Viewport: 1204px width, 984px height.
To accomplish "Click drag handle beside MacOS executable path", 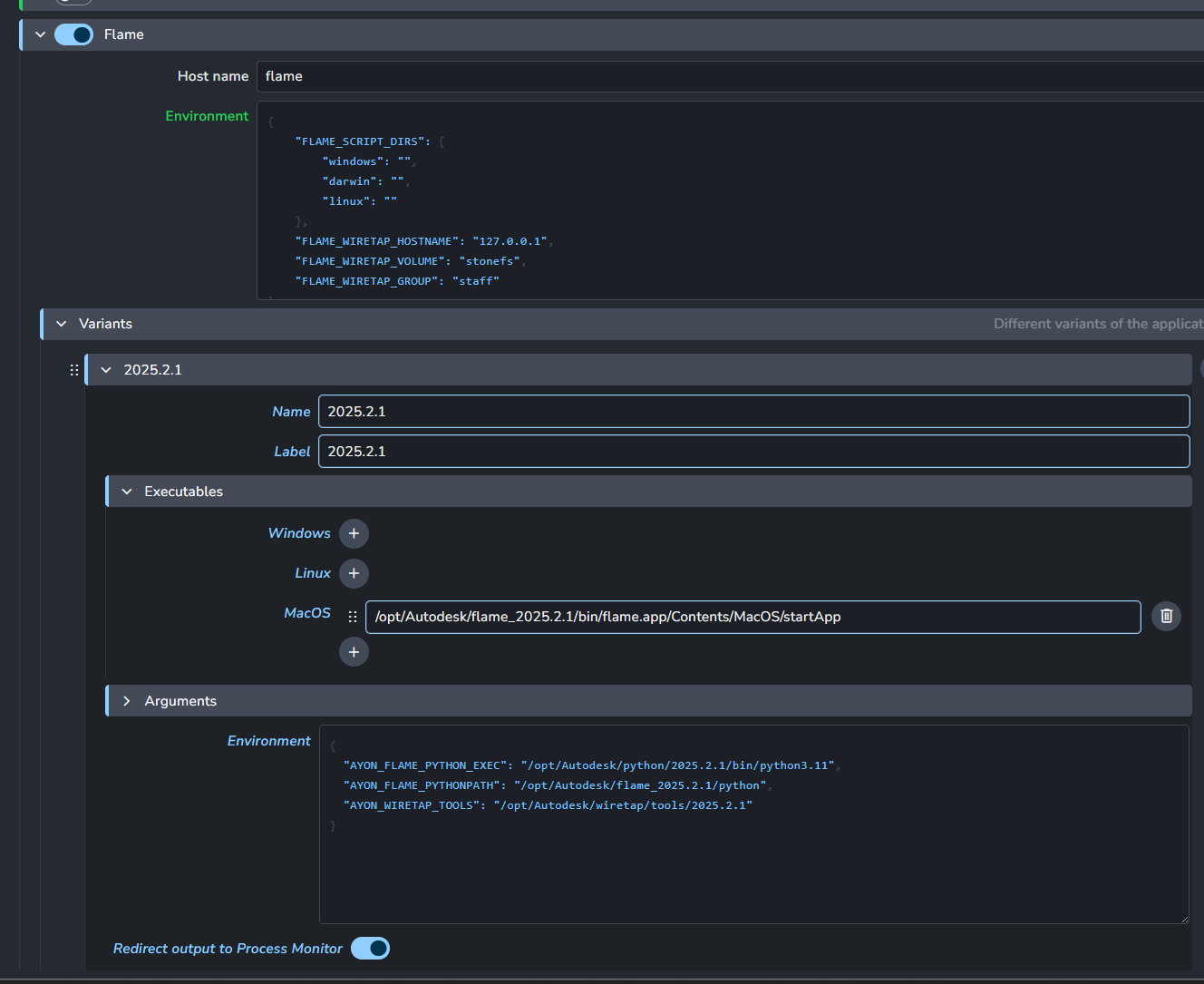I will click(x=353, y=617).
